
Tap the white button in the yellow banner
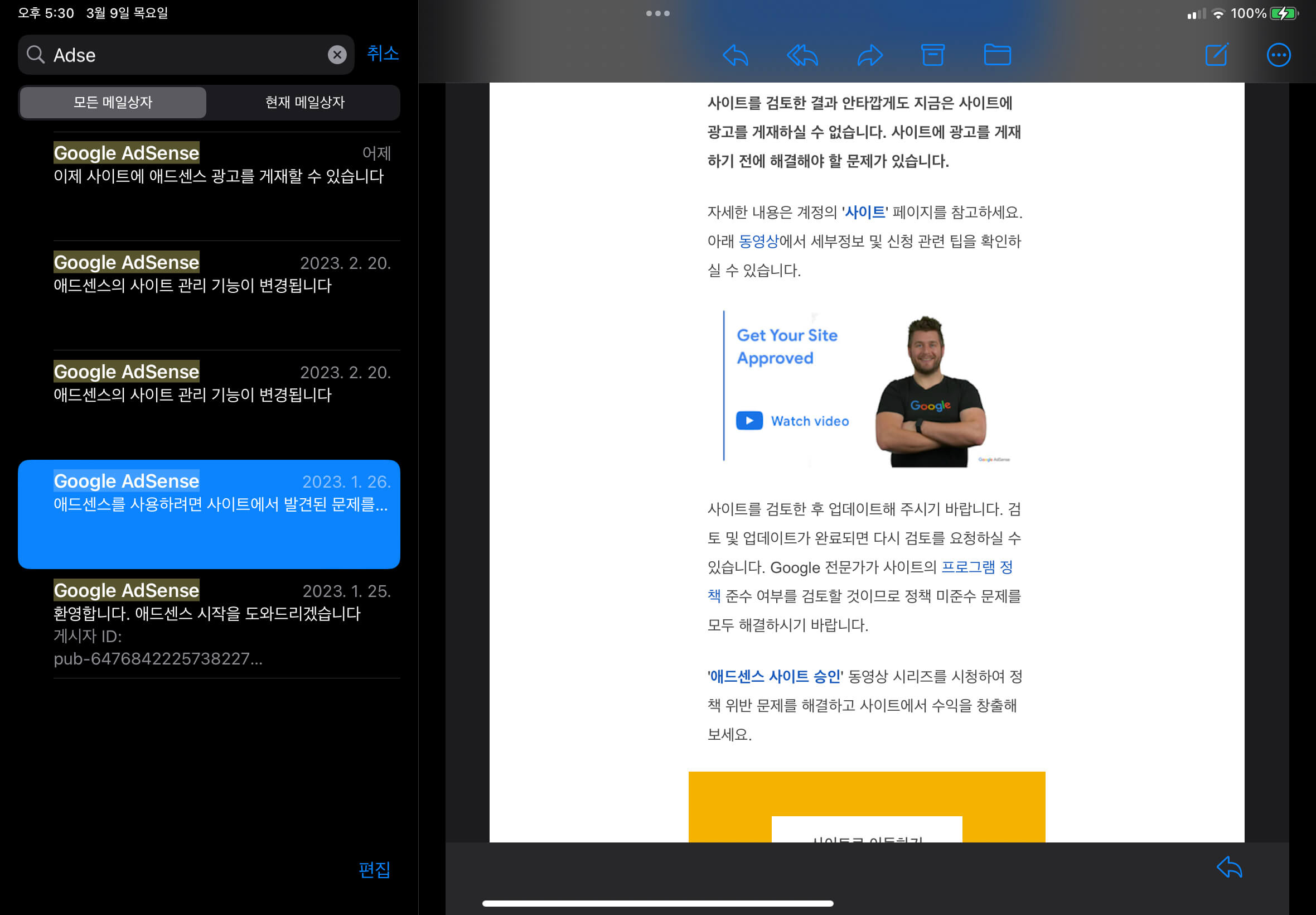pos(867,829)
